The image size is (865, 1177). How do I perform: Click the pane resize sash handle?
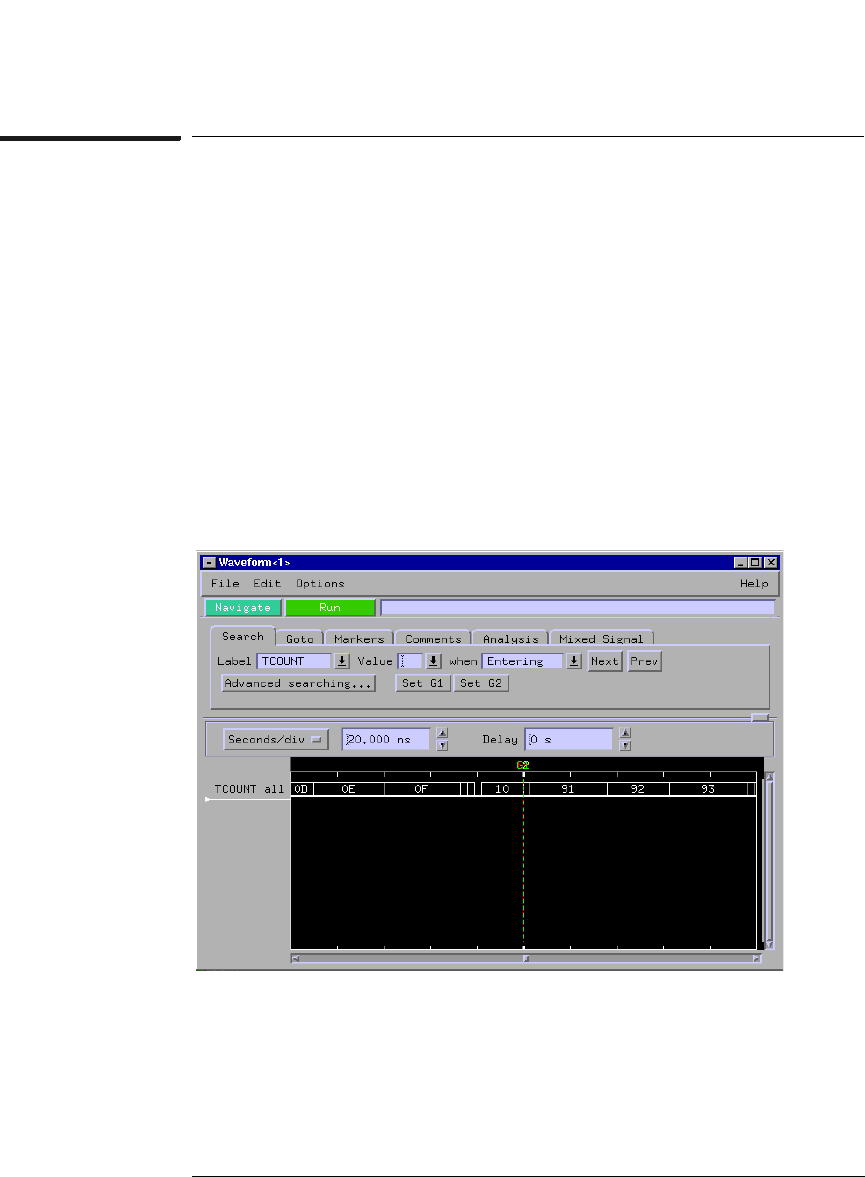click(x=760, y=718)
